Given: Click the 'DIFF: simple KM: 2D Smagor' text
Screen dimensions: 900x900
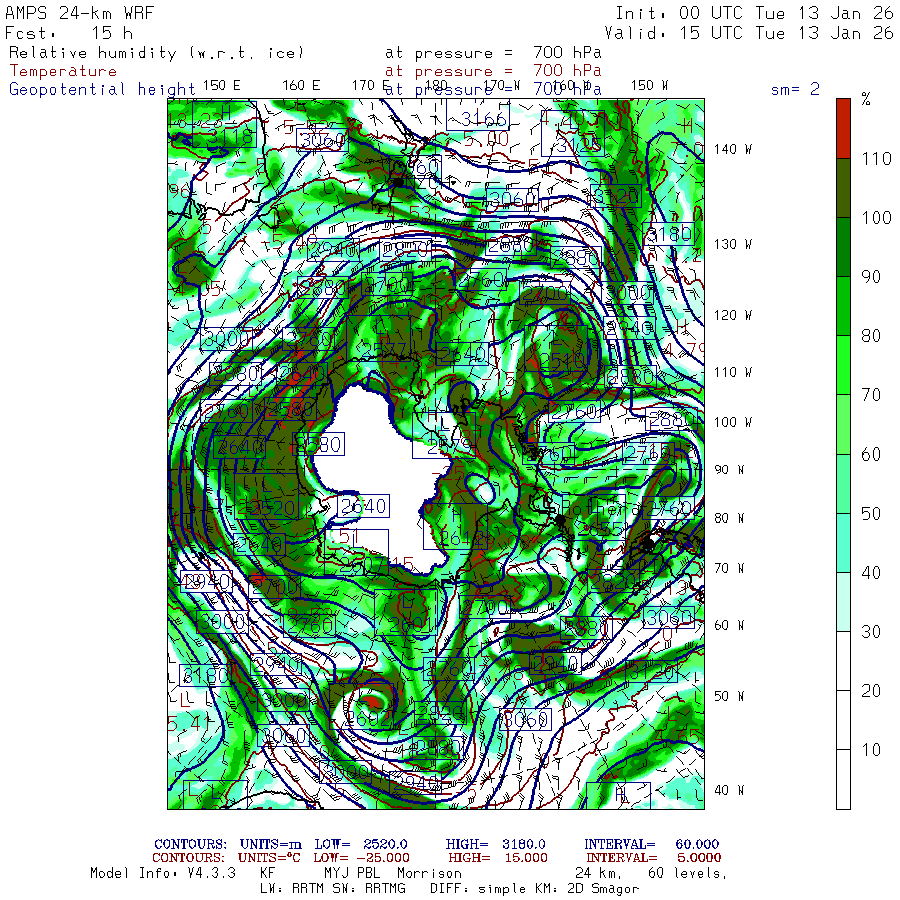Looking at the screenshot, I should (534, 889).
